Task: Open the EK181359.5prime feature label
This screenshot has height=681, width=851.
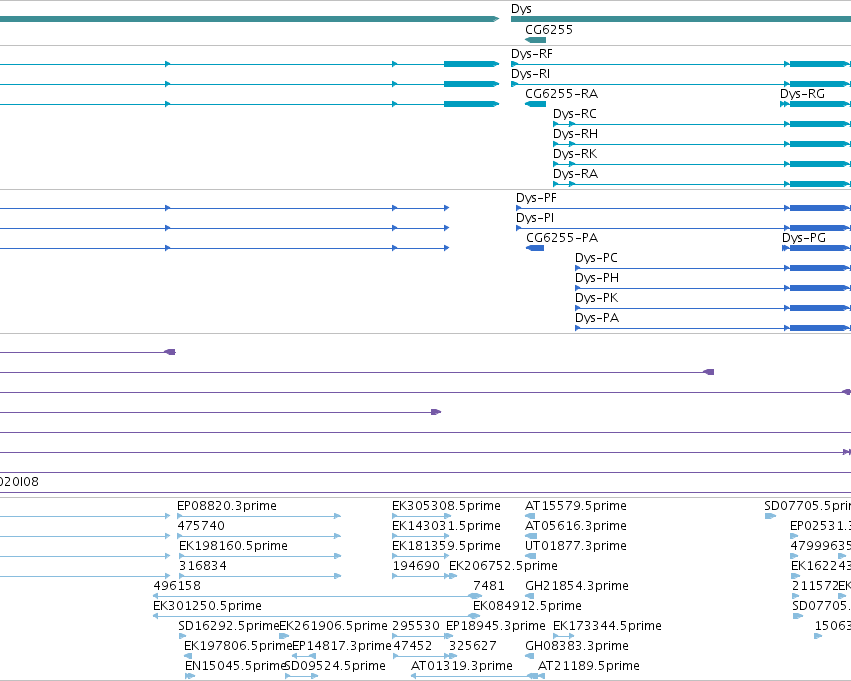Action: pyautogui.click(x=446, y=546)
